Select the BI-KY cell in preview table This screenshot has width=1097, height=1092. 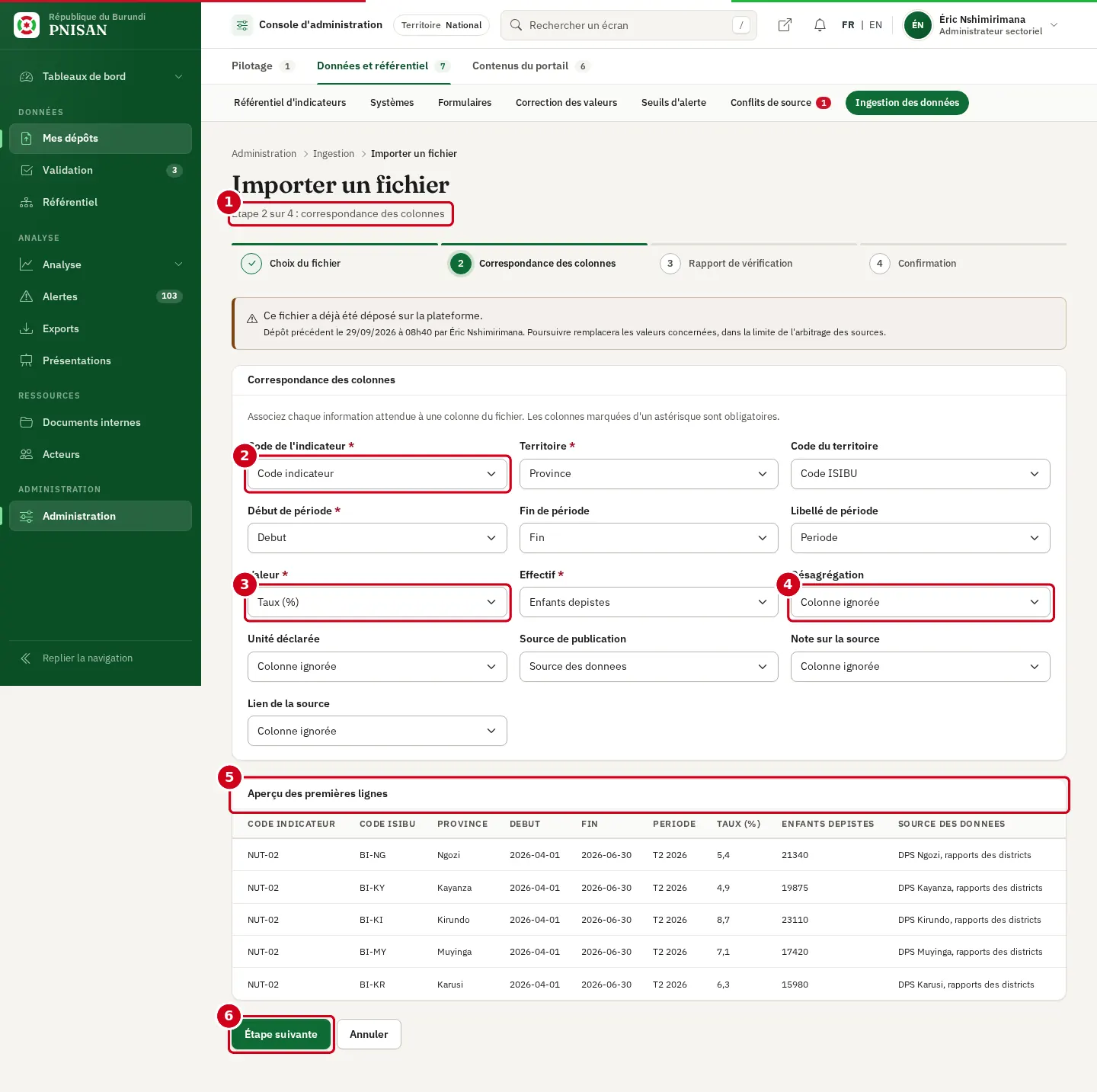pyautogui.click(x=373, y=888)
